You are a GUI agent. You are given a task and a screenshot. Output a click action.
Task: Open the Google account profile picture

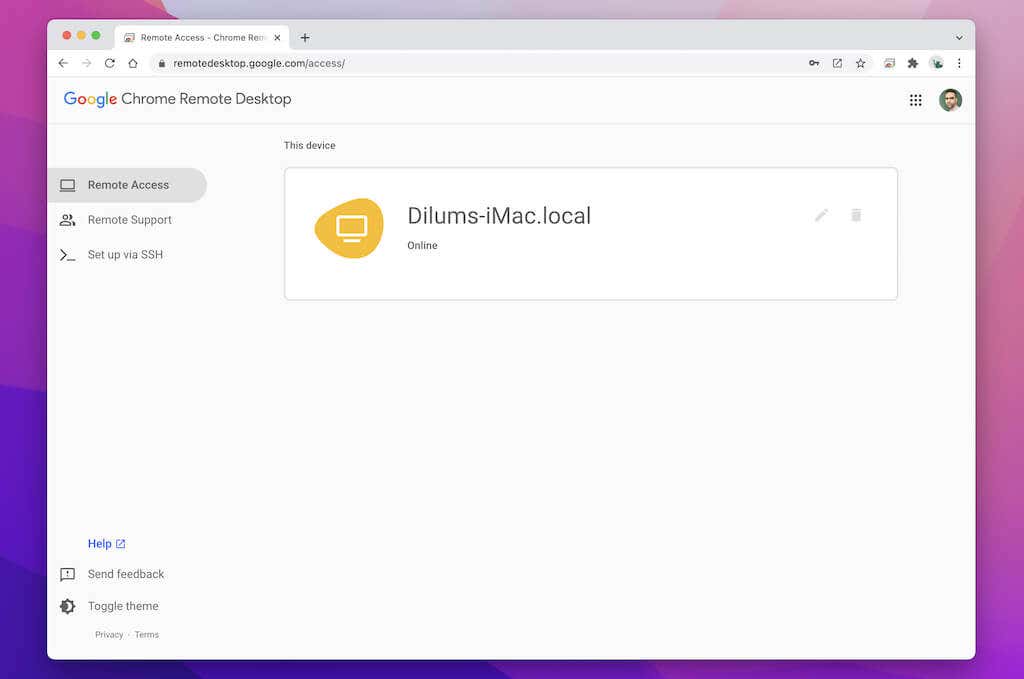[950, 100]
